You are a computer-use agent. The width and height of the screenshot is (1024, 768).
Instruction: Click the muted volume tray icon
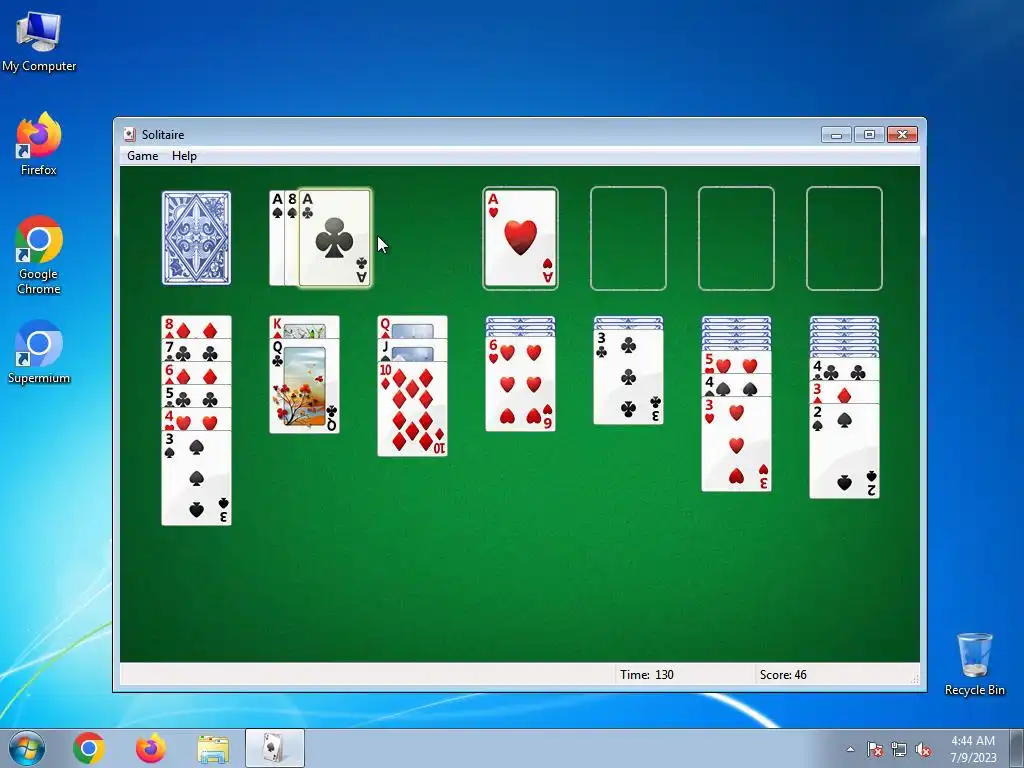923,749
